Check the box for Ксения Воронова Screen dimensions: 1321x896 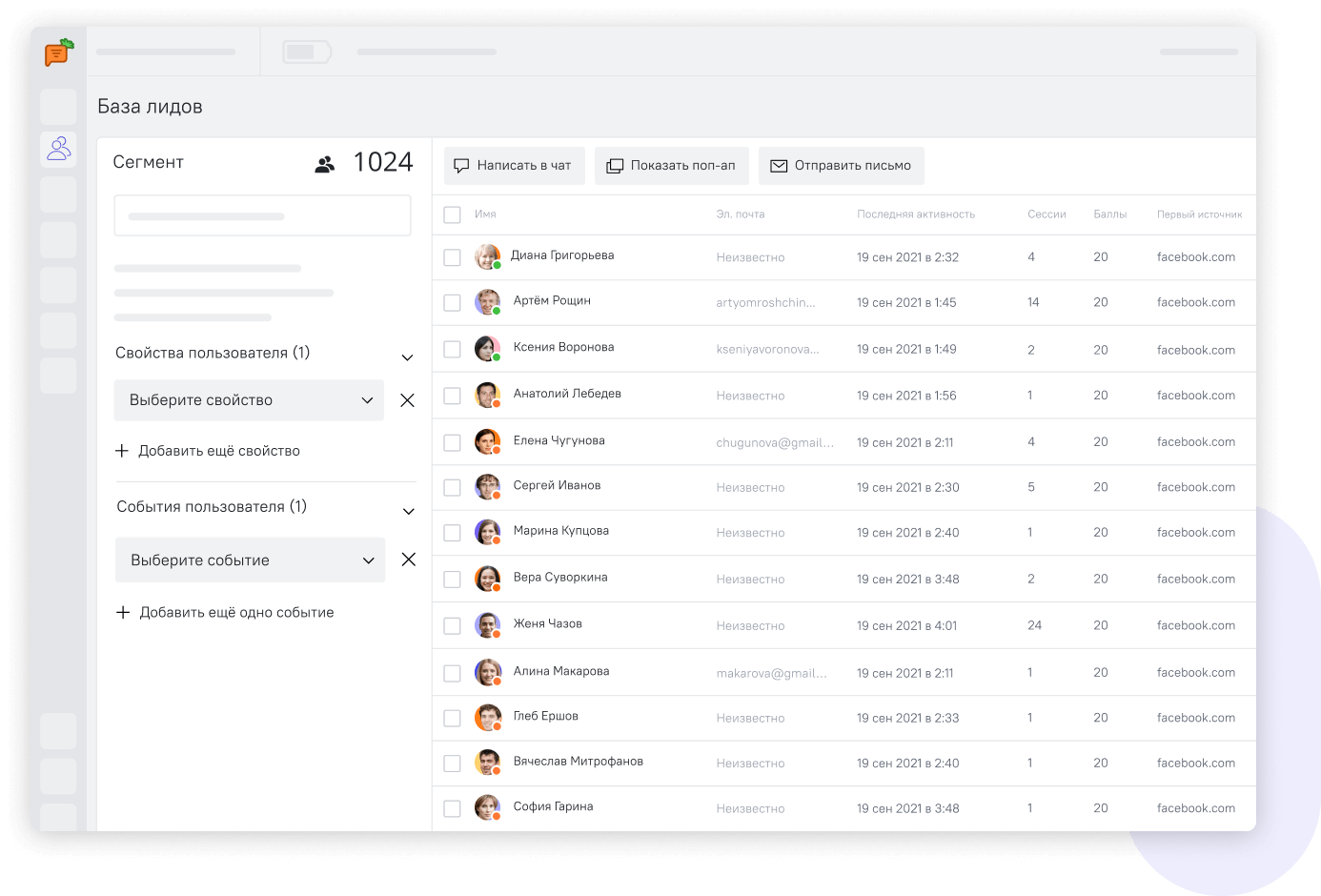coord(453,349)
